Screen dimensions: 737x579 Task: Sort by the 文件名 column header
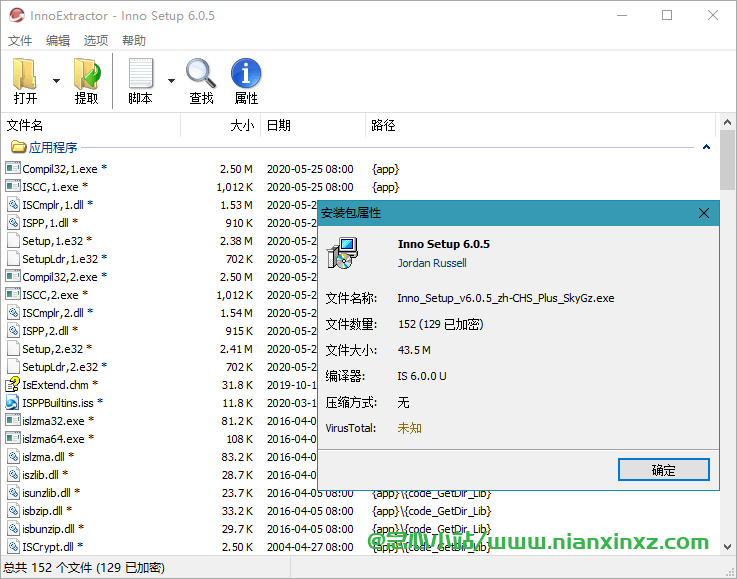[91, 125]
